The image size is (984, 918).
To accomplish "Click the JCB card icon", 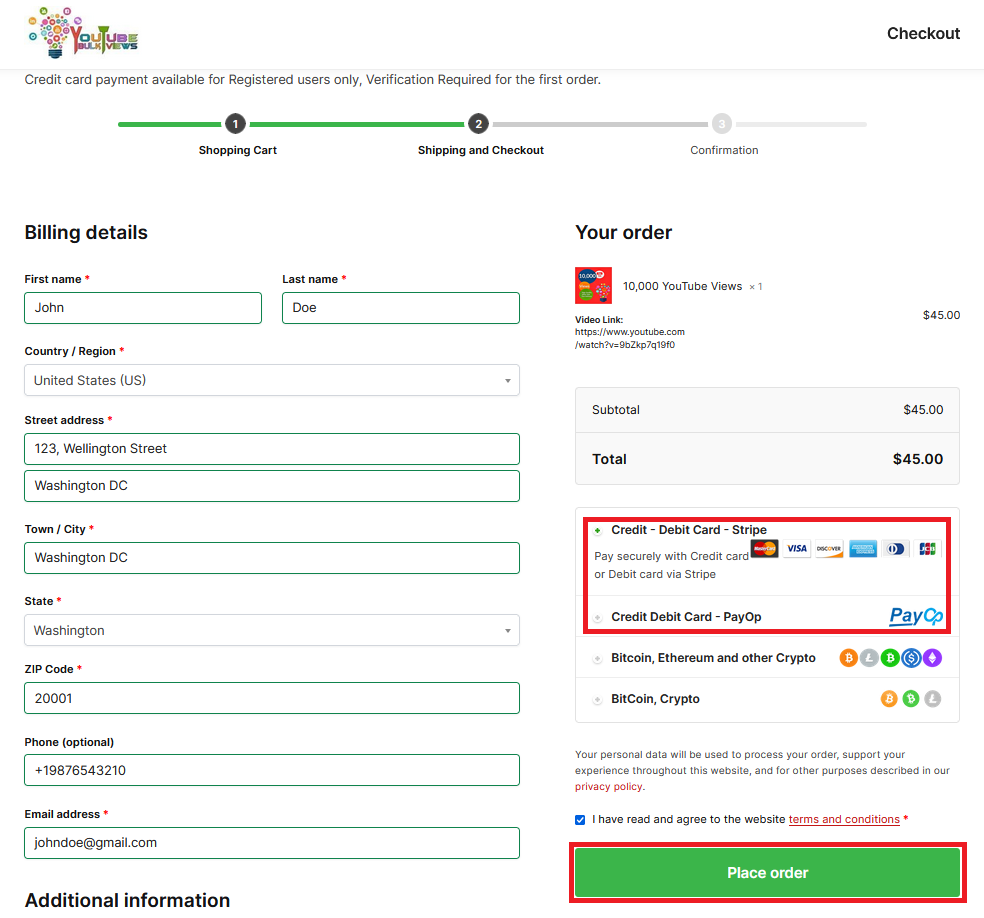I will pyautogui.click(x=928, y=548).
